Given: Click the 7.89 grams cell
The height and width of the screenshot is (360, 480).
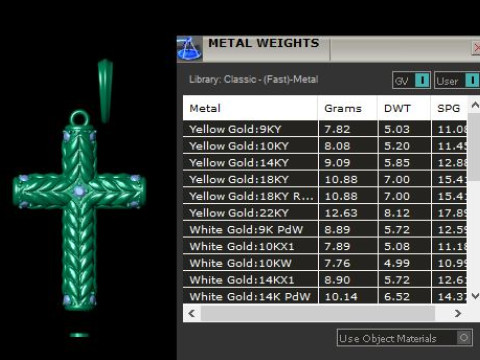Looking at the screenshot, I should pos(348,246).
